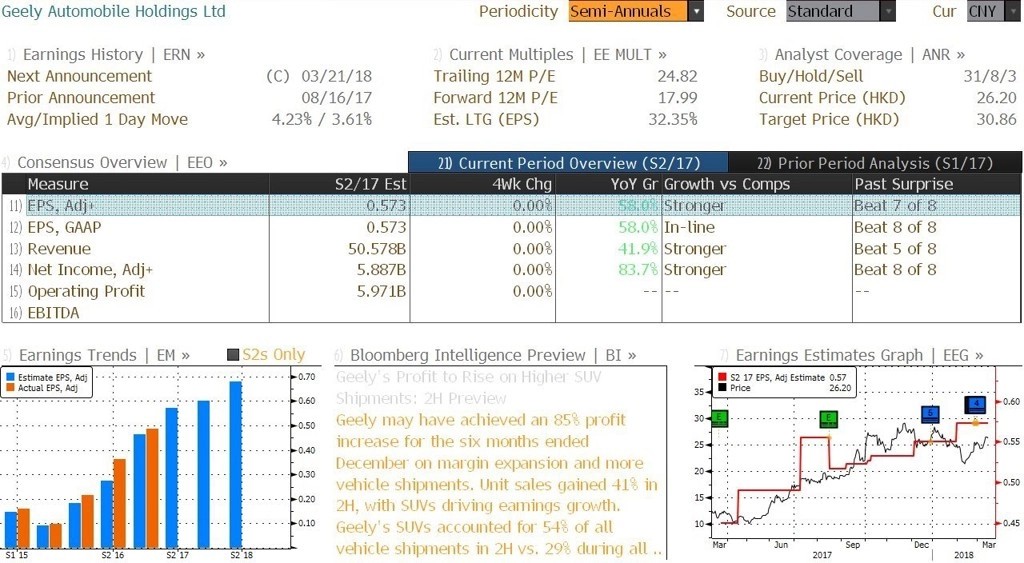
Task: Click Net Income estimate 5.887B
Action: [x=381, y=270]
